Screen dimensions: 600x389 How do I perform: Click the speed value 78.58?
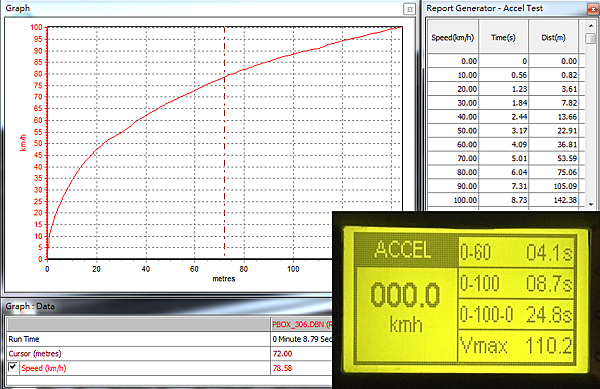point(282,368)
